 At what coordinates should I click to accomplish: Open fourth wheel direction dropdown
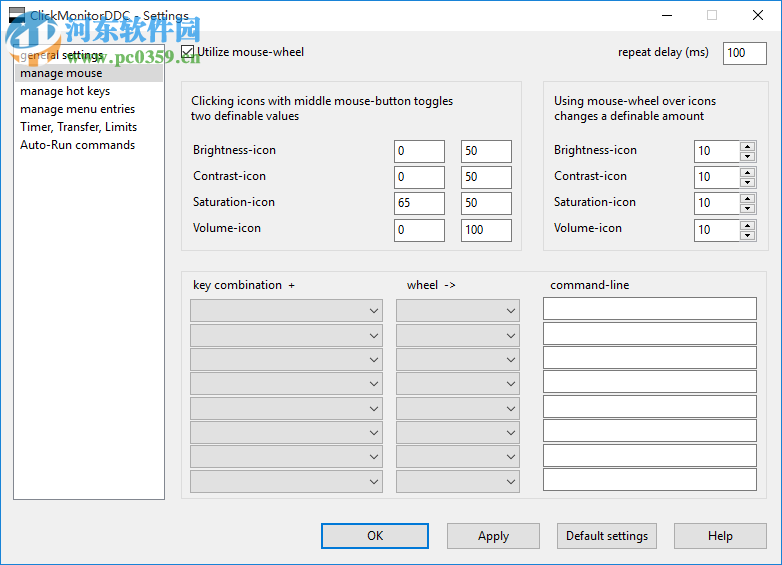point(458,383)
